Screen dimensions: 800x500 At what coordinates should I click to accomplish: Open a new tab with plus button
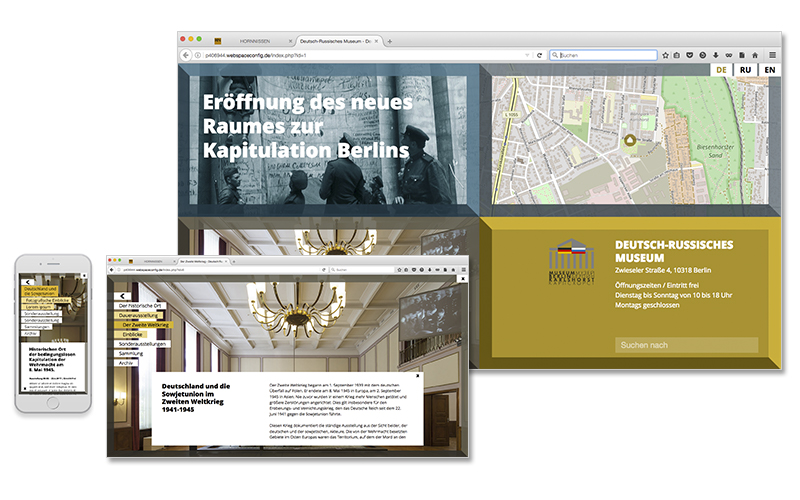pos(389,41)
